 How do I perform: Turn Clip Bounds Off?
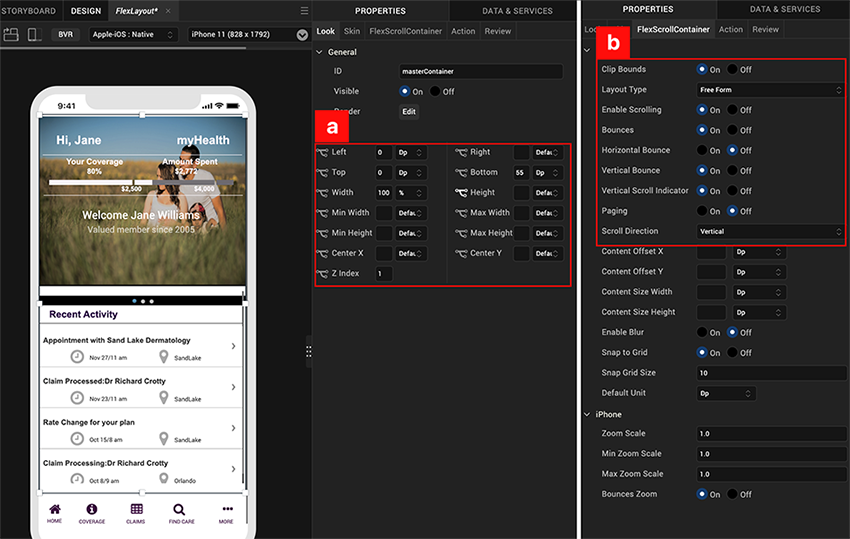coord(733,70)
